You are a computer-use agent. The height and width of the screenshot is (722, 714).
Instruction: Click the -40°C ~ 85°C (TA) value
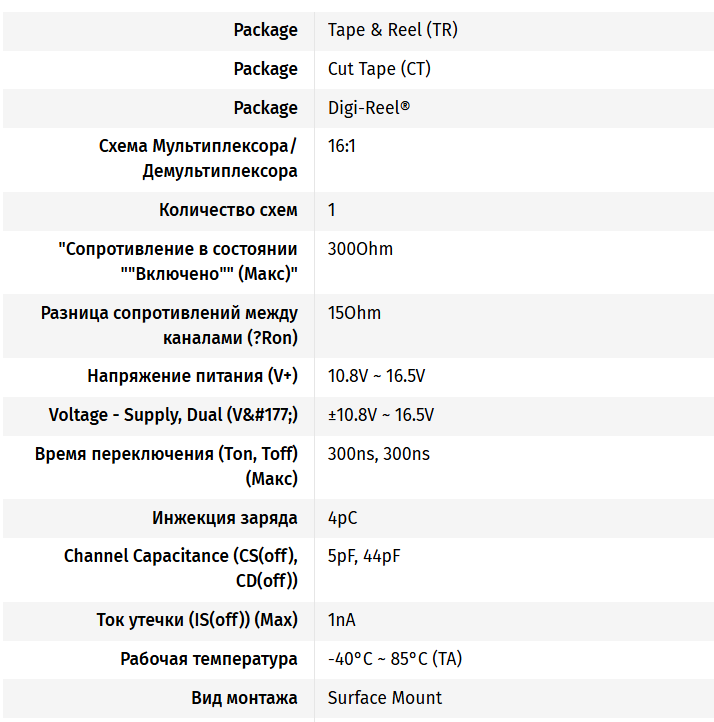395,659
